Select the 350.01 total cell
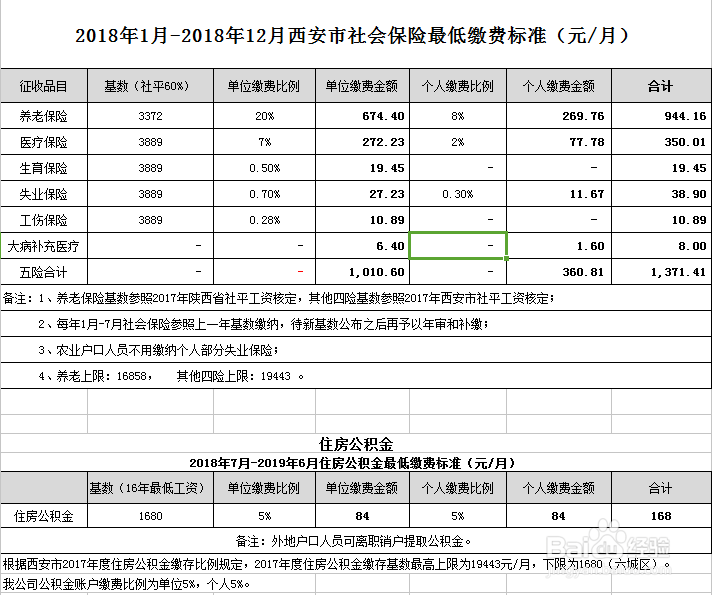Image resolution: width=712 pixels, height=595 pixels. click(x=661, y=142)
